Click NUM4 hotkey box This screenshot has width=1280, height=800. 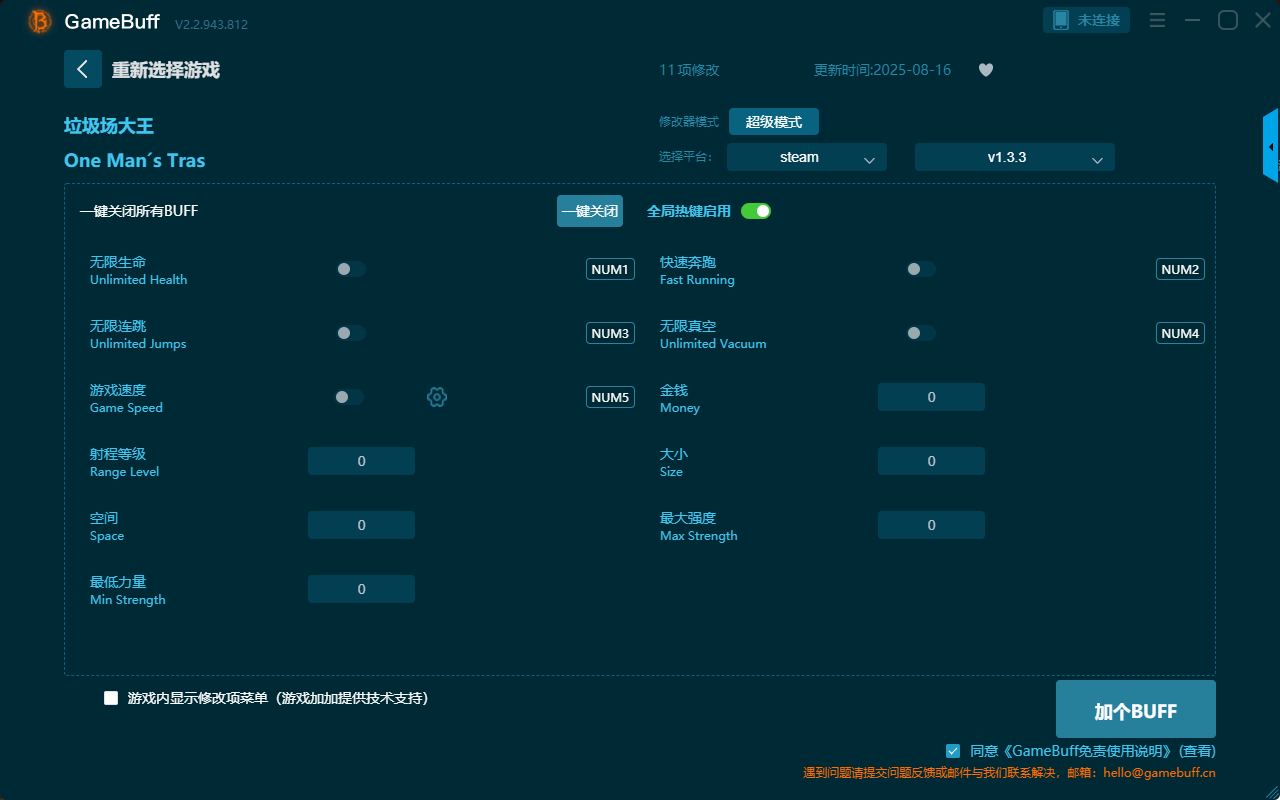click(1180, 333)
